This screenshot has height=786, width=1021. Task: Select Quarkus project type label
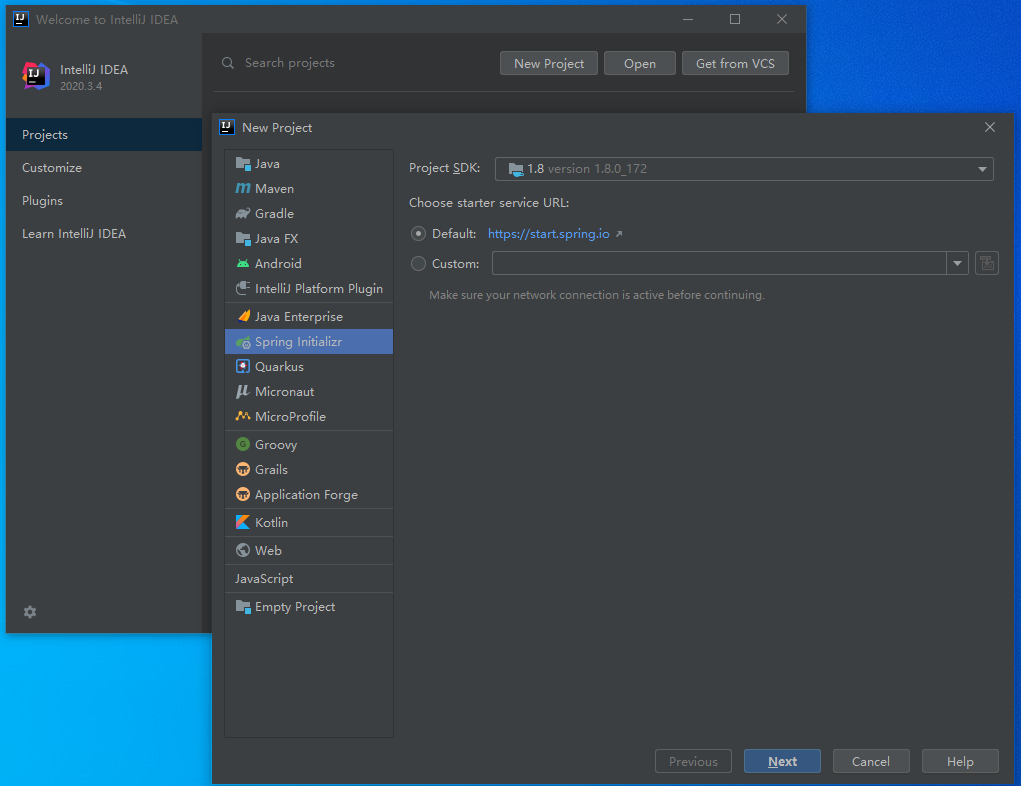[x=279, y=367]
